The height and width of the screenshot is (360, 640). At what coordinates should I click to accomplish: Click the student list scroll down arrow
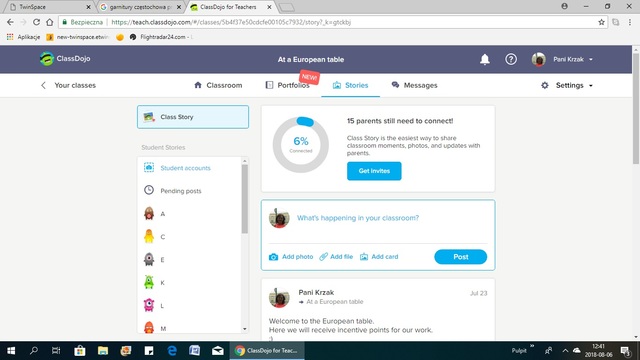point(244,329)
